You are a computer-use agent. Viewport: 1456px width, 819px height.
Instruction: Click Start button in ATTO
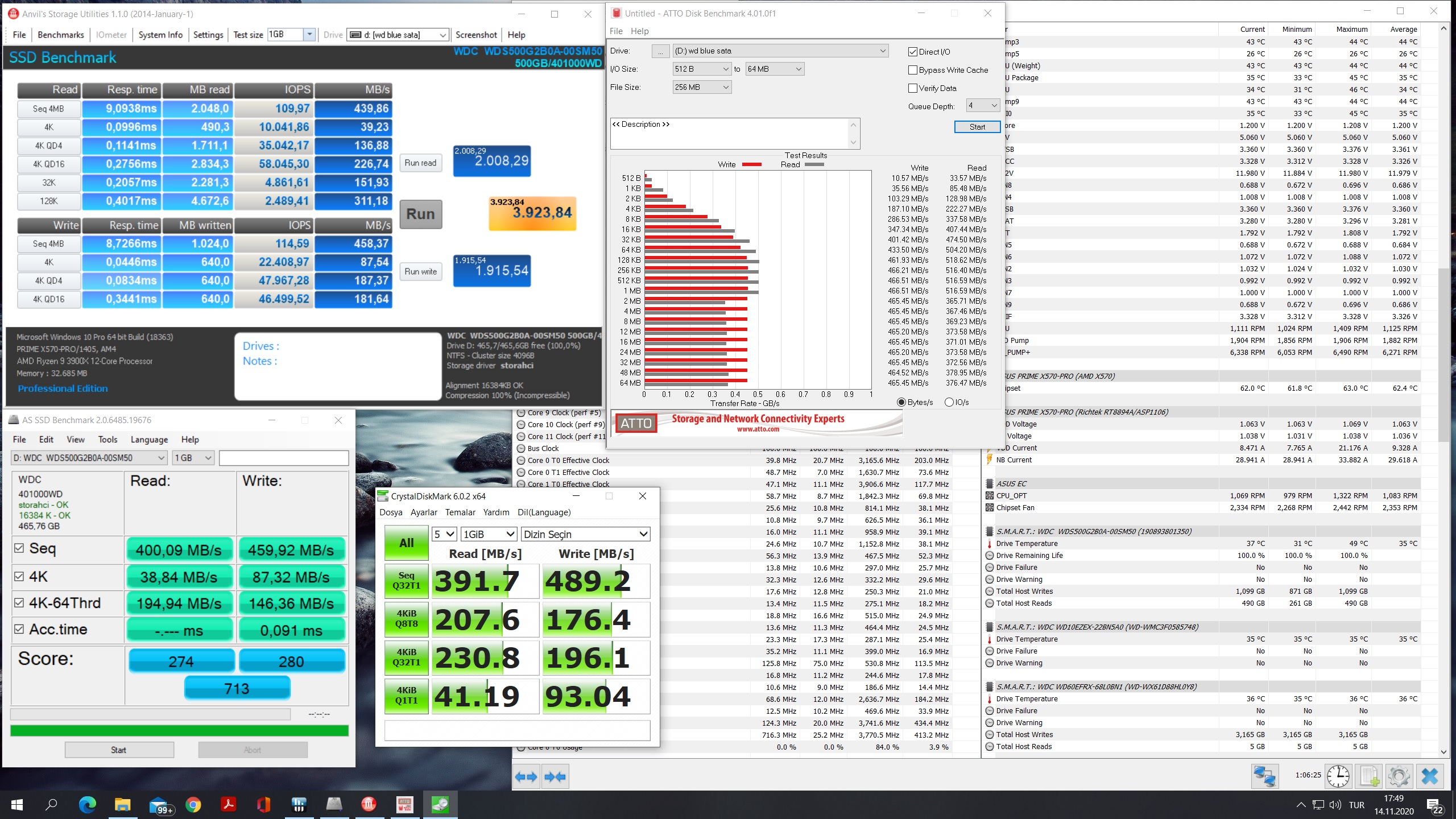coord(977,127)
